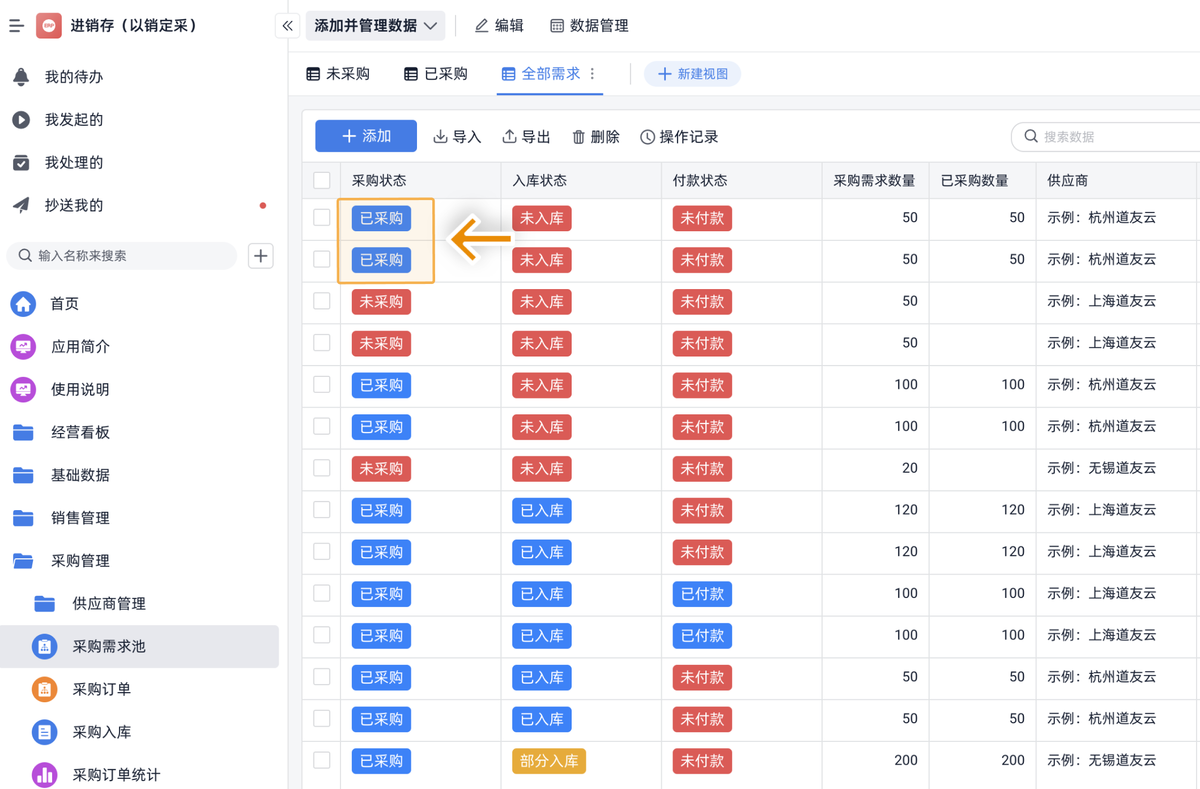Click the 导出 export icon

[509, 137]
